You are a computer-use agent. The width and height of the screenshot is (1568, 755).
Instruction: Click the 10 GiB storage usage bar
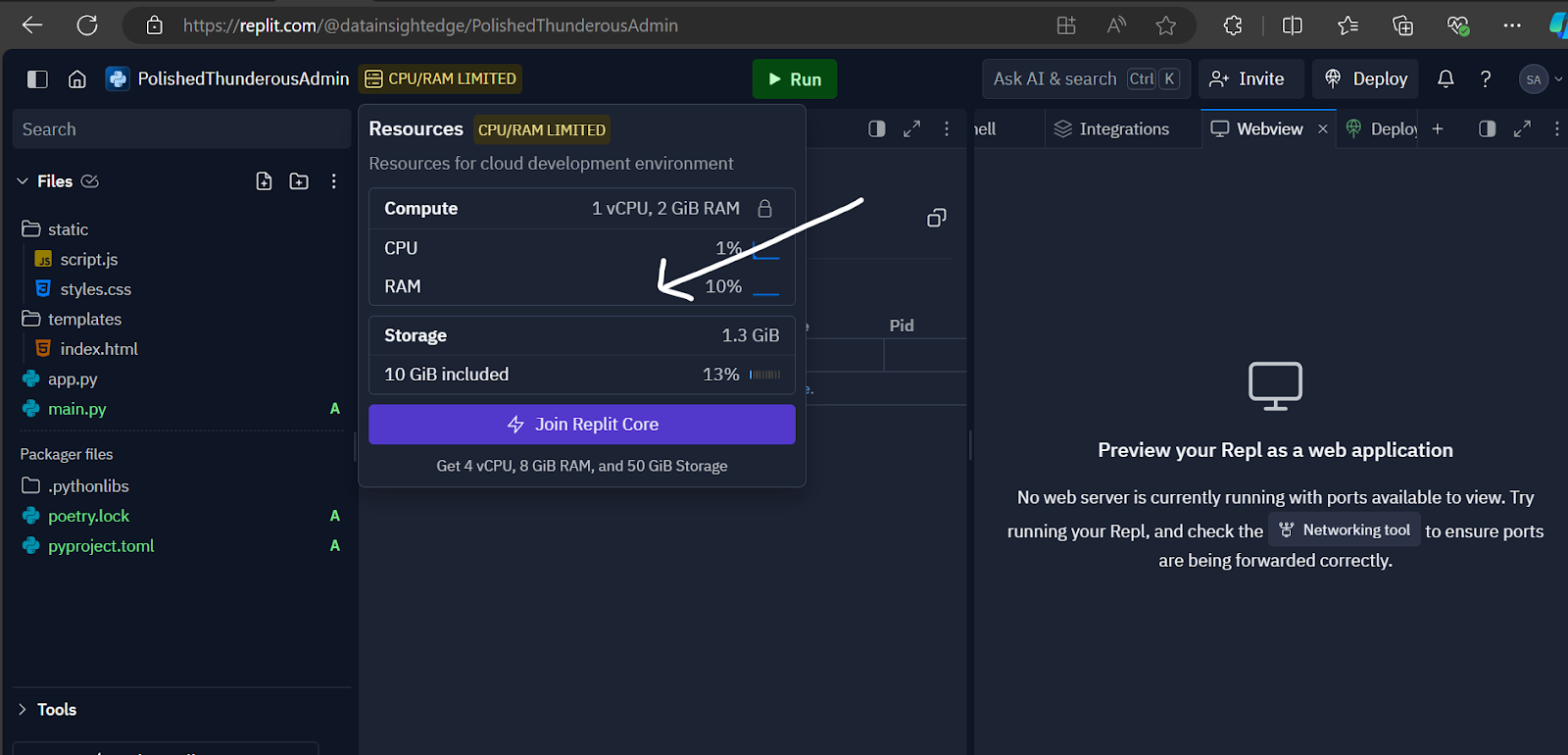(765, 375)
